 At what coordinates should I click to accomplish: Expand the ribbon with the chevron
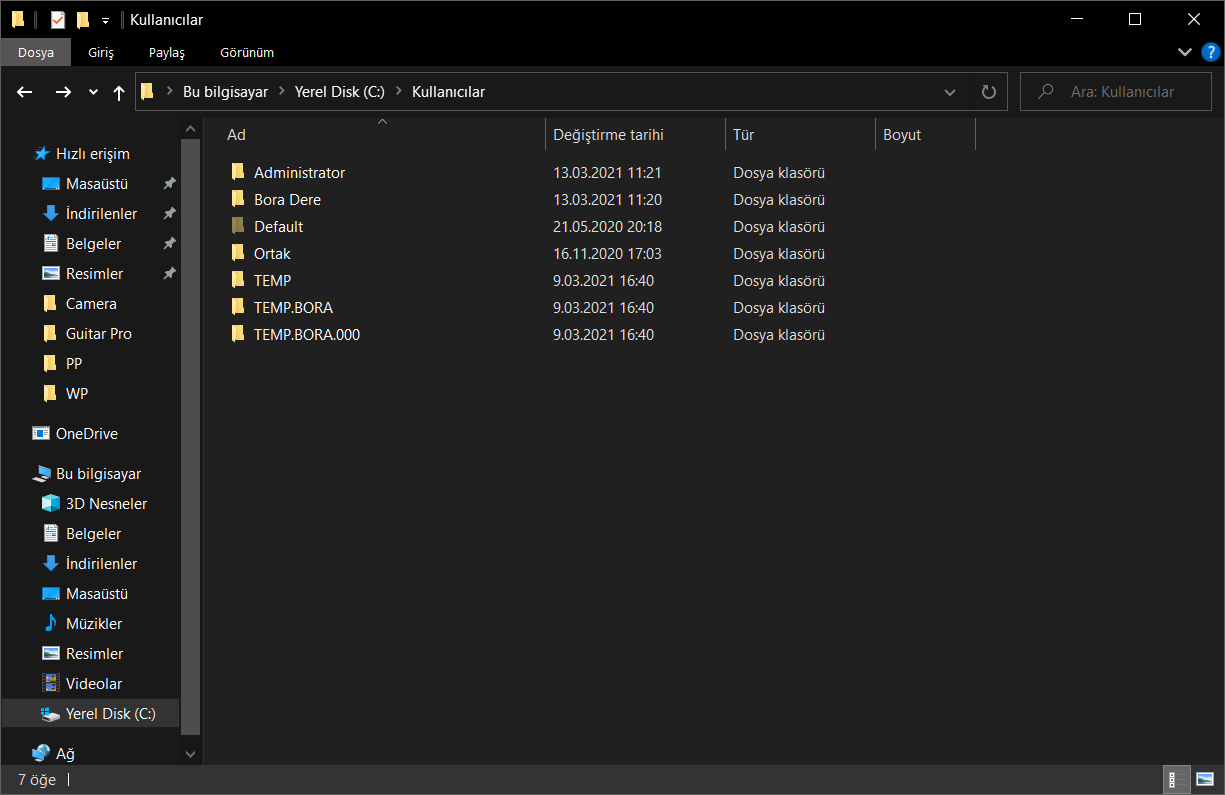pyautogui.click(x=1185, y=52)
